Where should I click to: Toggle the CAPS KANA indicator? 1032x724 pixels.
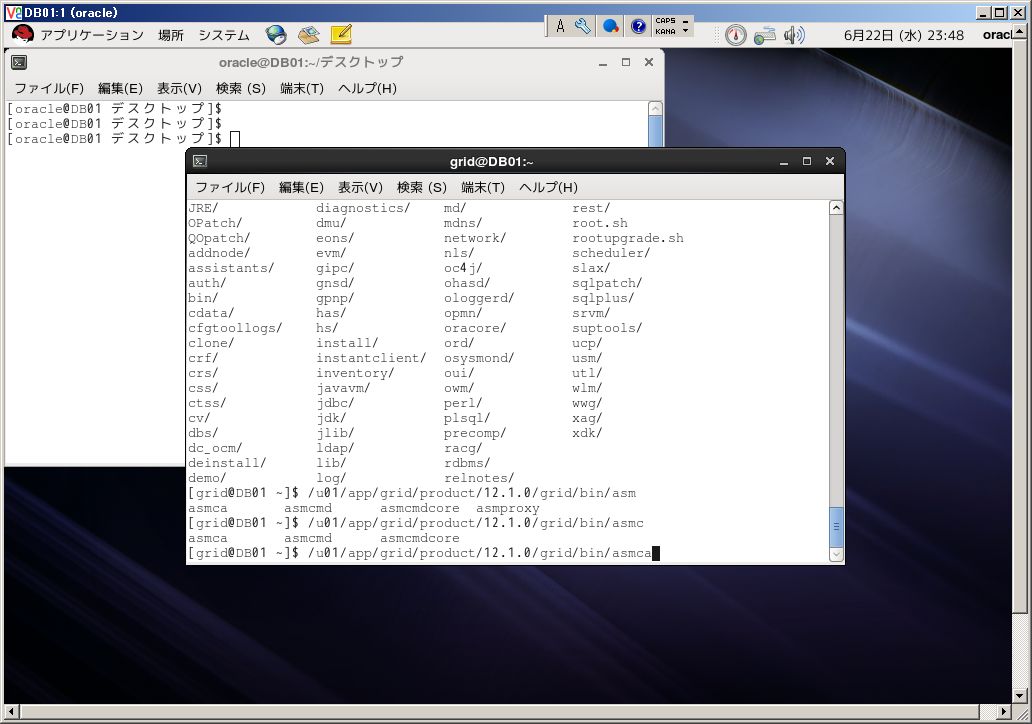pos(665,26)
